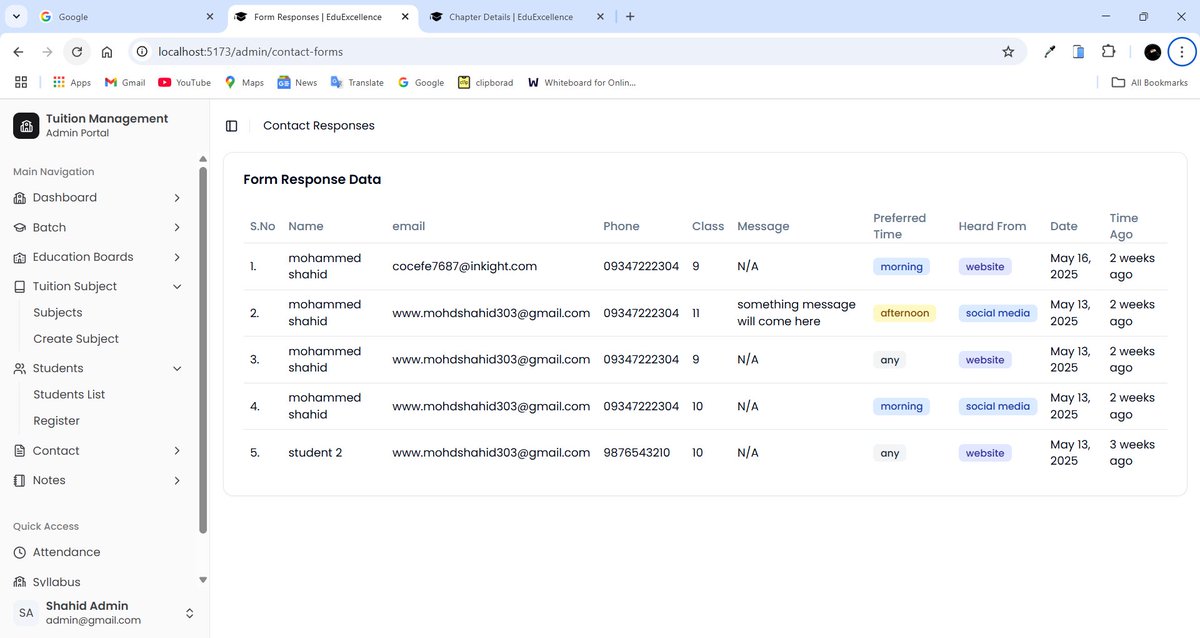The height and width of the screenshot is (638, 1200).
Task: Click the Tuition Management logo icon
Action: coord(26,125)
